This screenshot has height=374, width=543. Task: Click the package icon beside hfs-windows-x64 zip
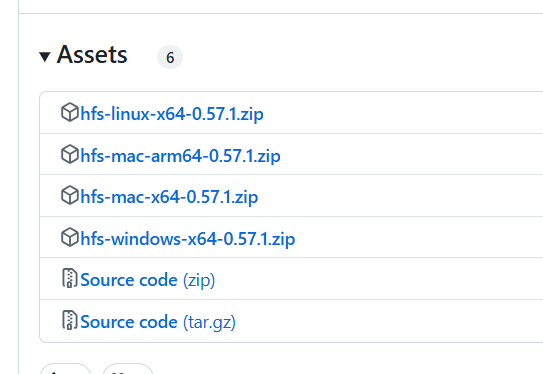pyautogui.click(x=70, y=237)
